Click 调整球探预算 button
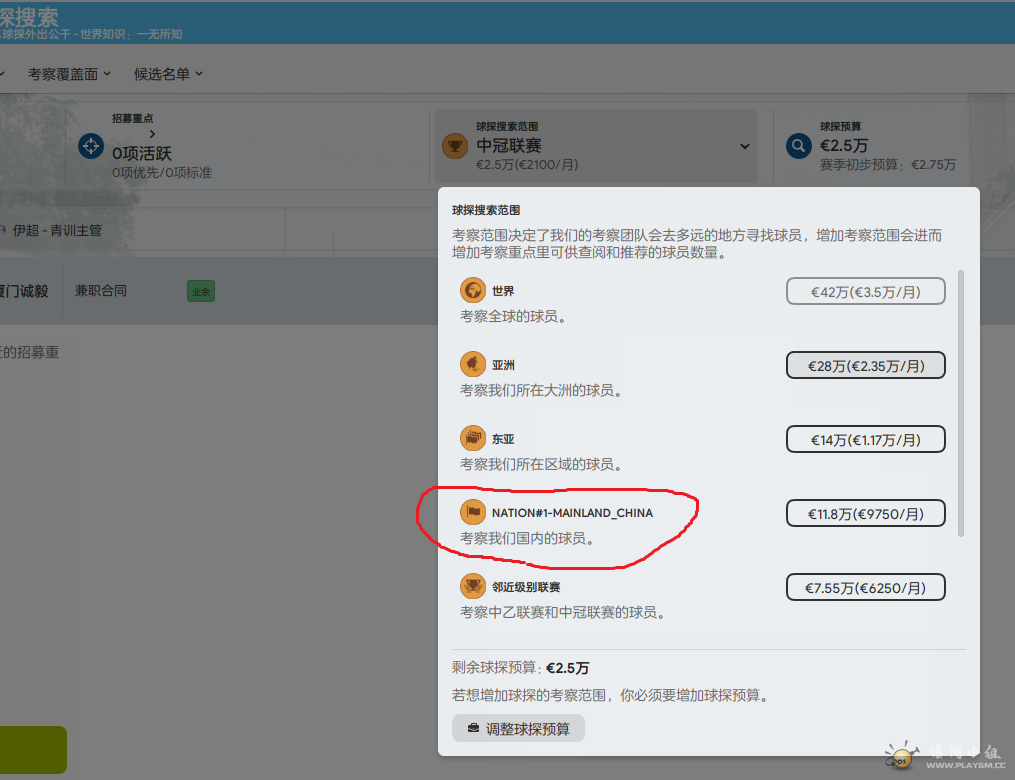Screen dimensions: 1015x780 [x=518, y=728]
